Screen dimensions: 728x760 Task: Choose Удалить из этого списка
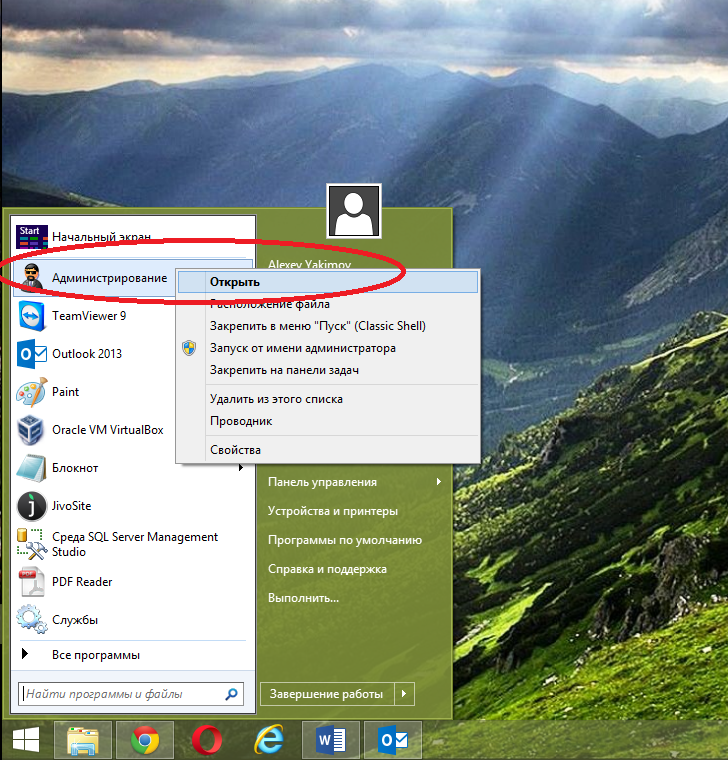click(328, 399)
